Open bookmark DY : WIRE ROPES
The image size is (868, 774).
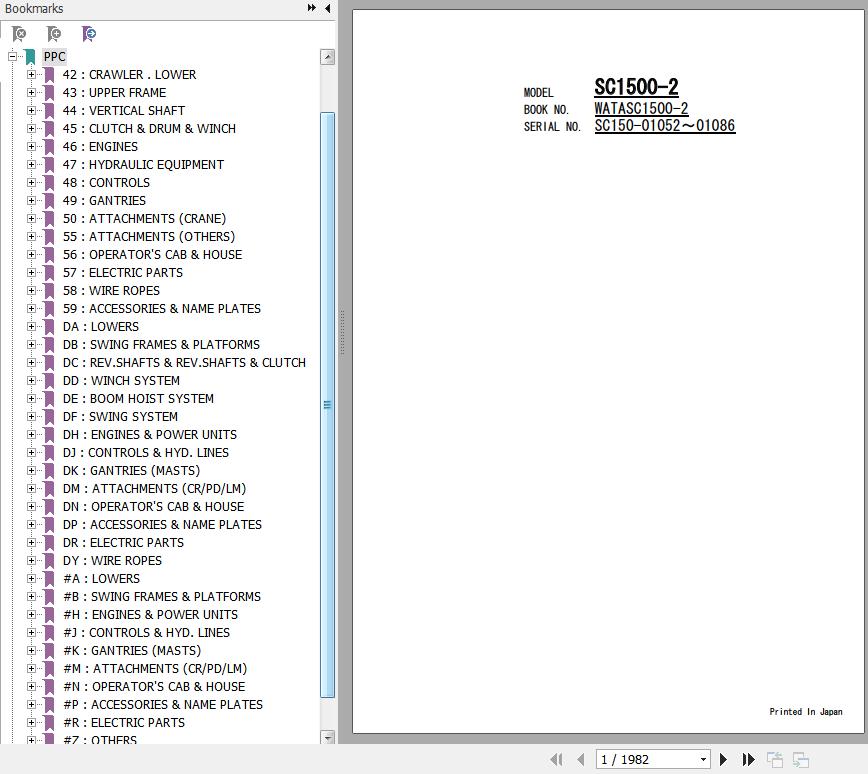[112, 560]
